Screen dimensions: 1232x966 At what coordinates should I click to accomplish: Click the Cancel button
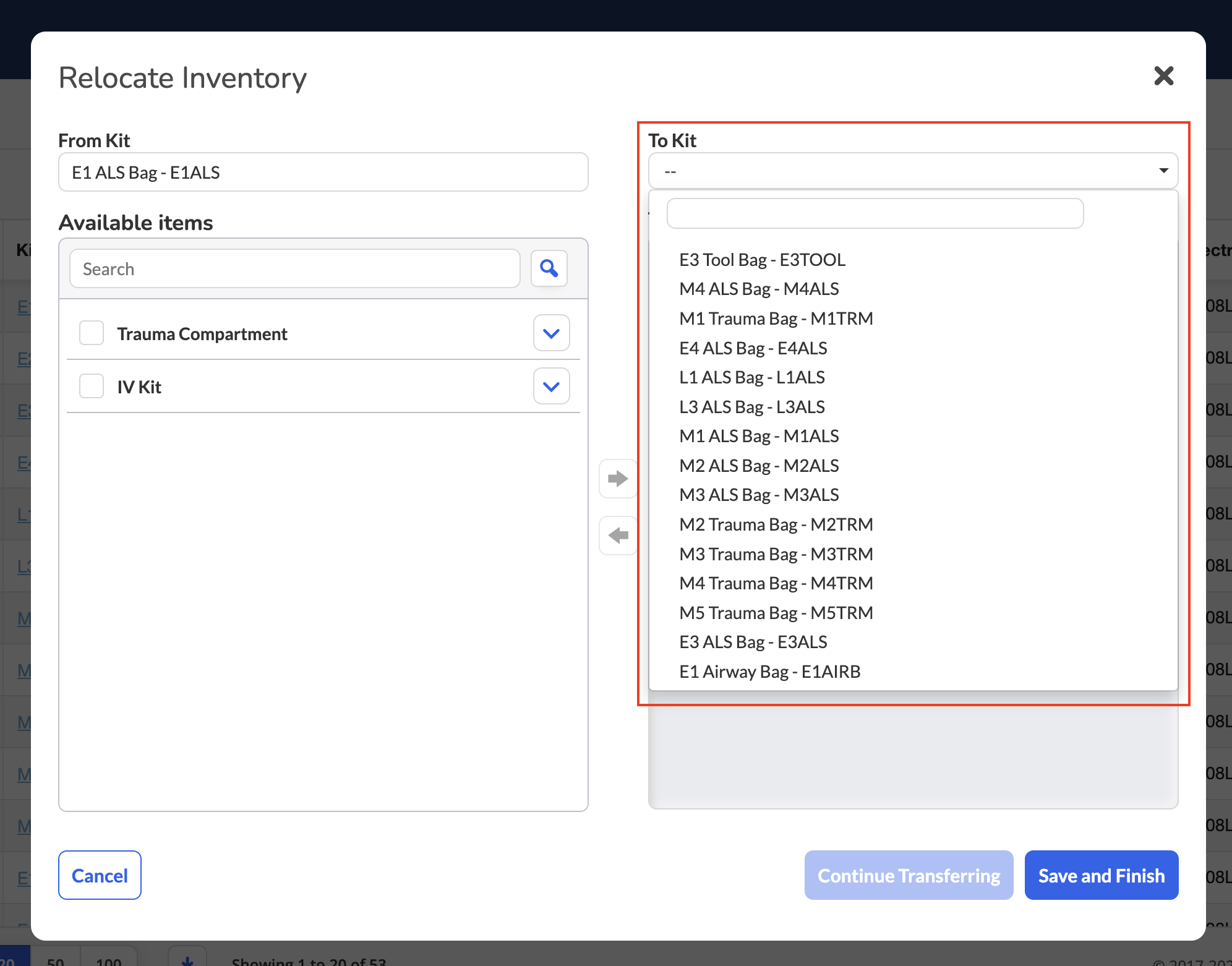tap(100, 875)
